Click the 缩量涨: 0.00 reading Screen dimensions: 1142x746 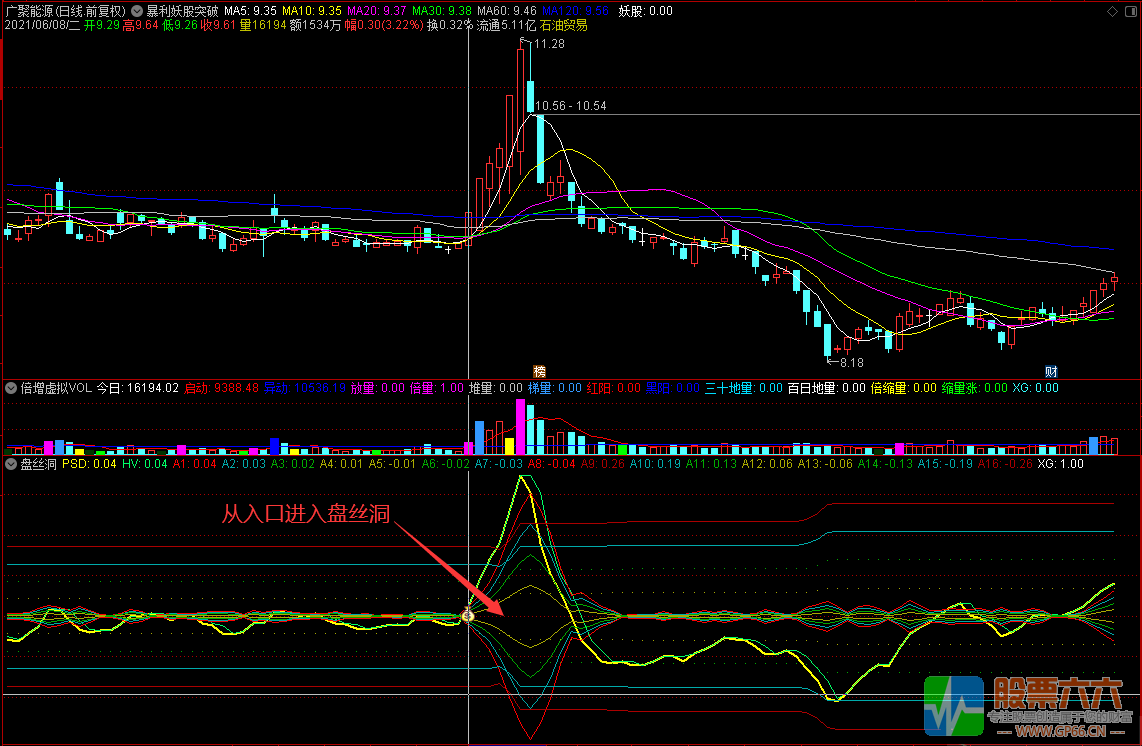974,388
